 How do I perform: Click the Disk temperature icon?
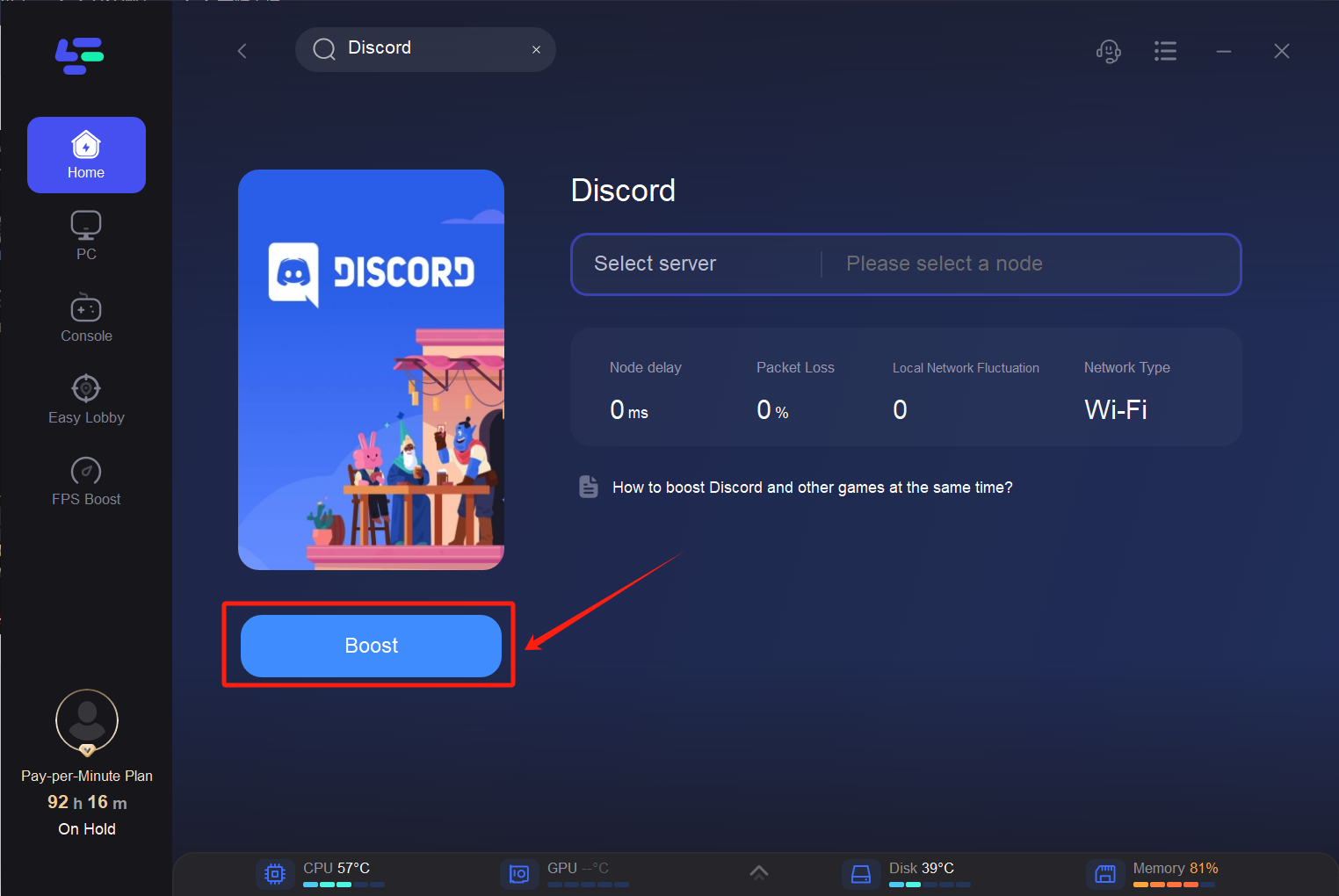click(x=861, y=874)
